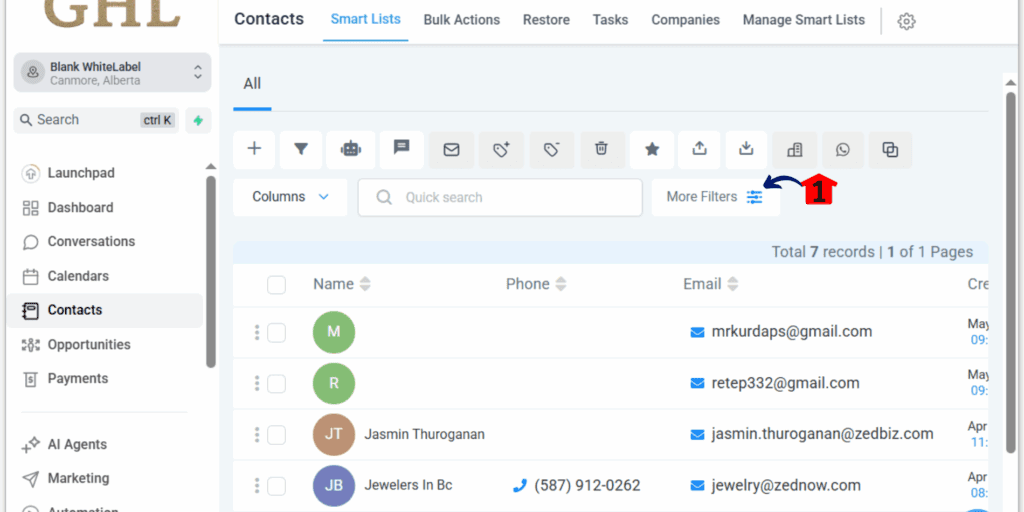Click the jewelry@zednow.com email
1024x512 pixels.
pyautogui.click(x=786, y=486)
